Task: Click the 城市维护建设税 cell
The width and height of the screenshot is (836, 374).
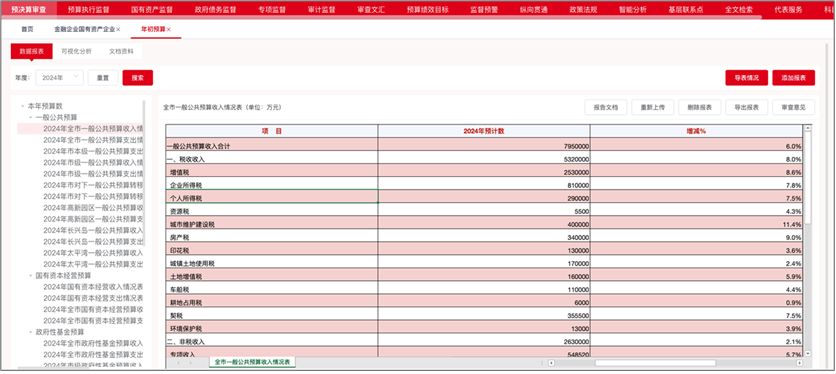Action: (272, 222)
